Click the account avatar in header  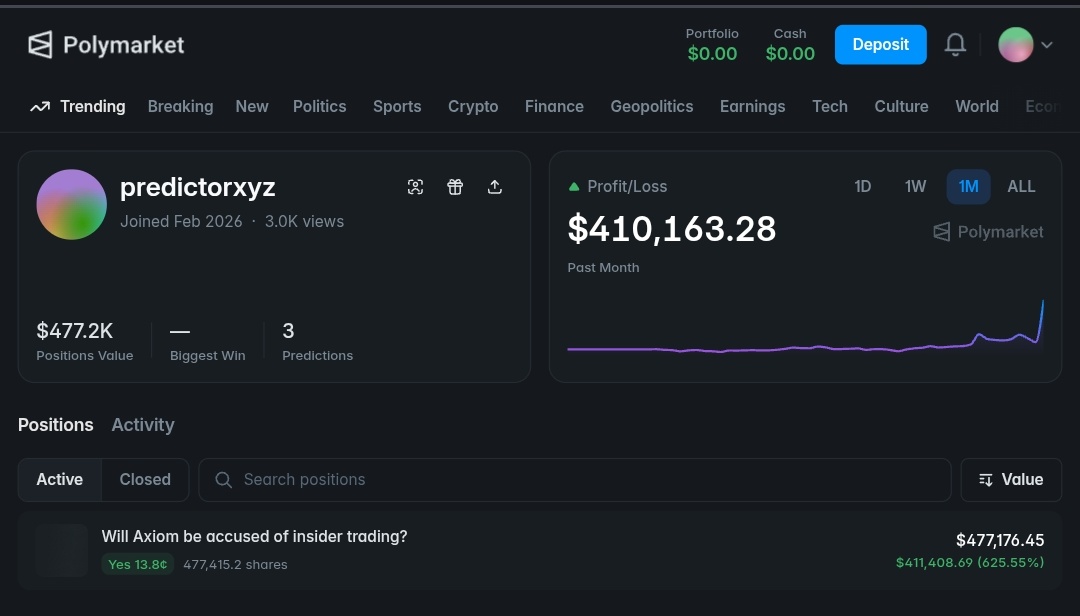point(1015,45)
